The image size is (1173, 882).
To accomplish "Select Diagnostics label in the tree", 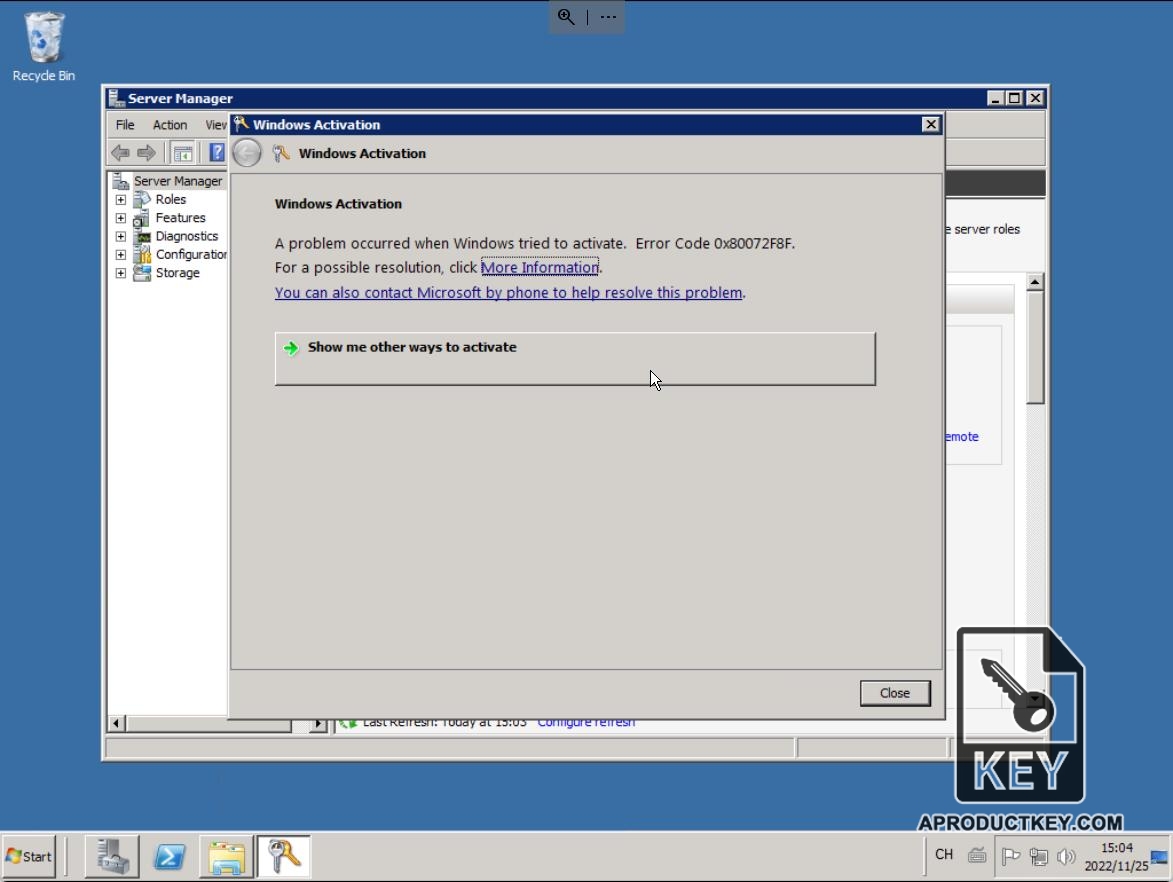I will point(186,236).
